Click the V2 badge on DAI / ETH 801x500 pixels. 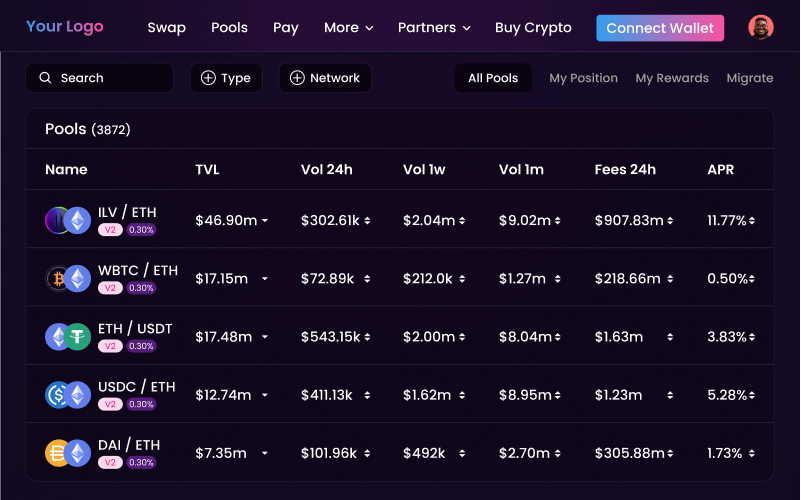[x=110, y=463]
